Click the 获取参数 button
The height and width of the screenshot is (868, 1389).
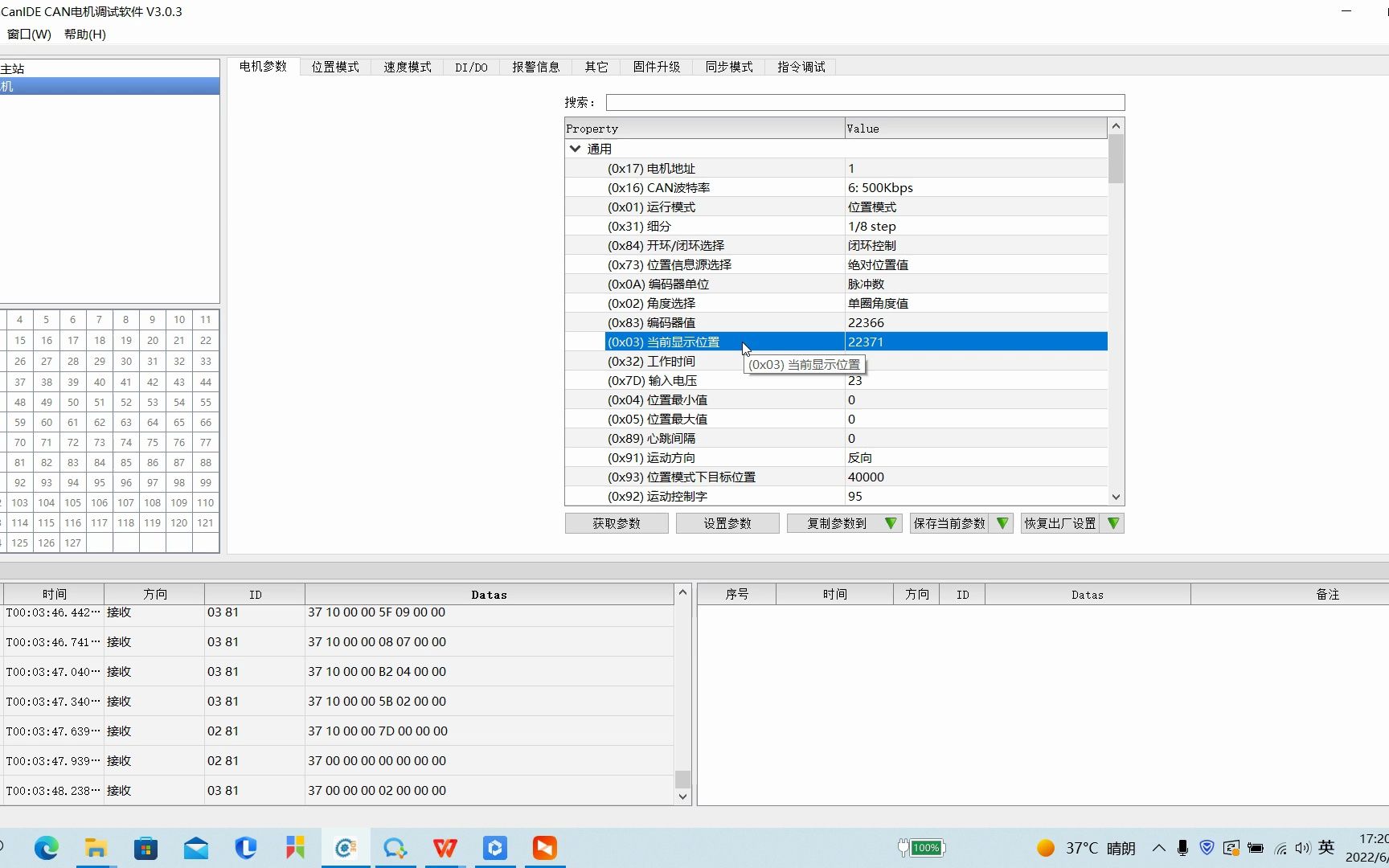coord(617,523)
